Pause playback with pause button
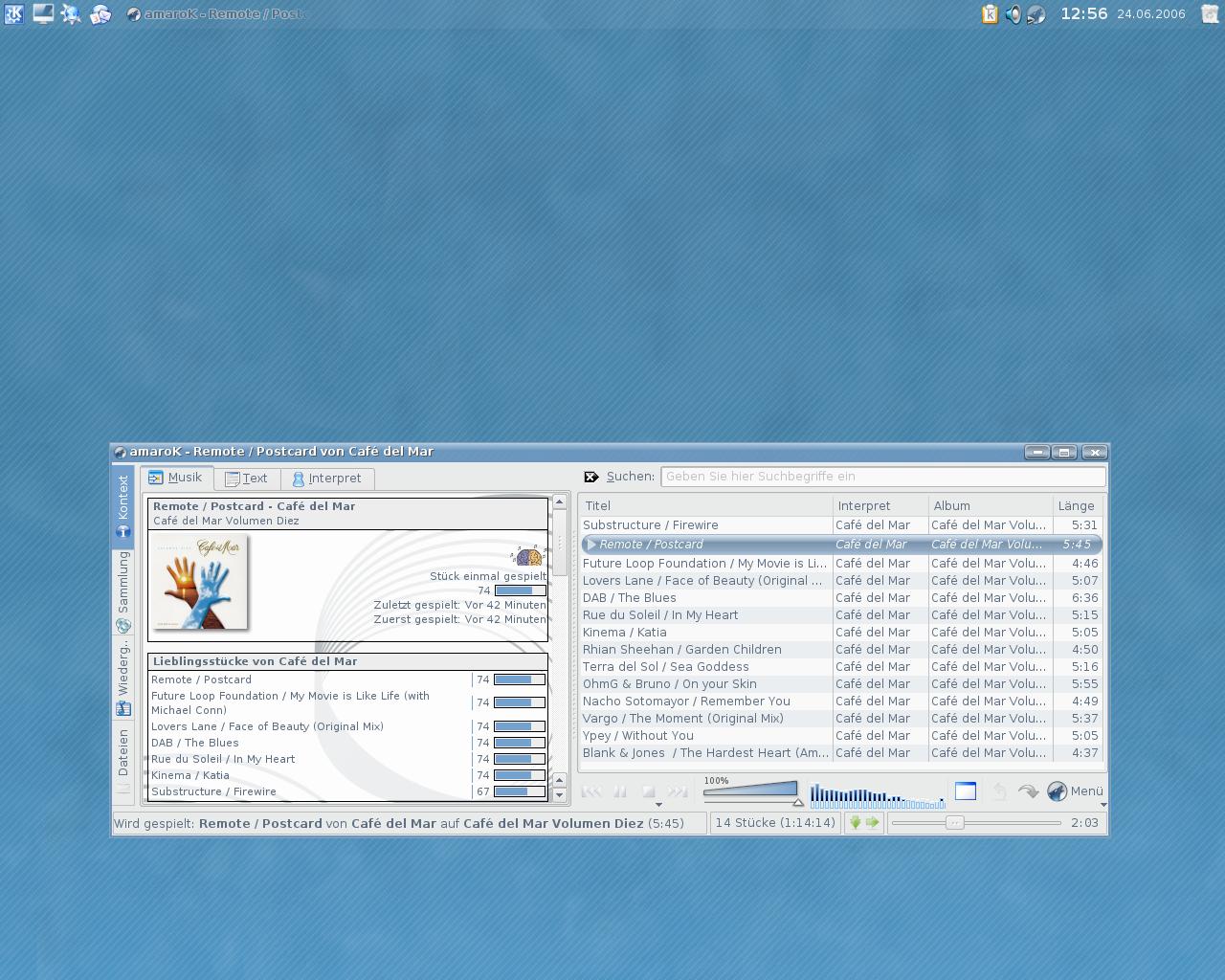 point(620,791)
